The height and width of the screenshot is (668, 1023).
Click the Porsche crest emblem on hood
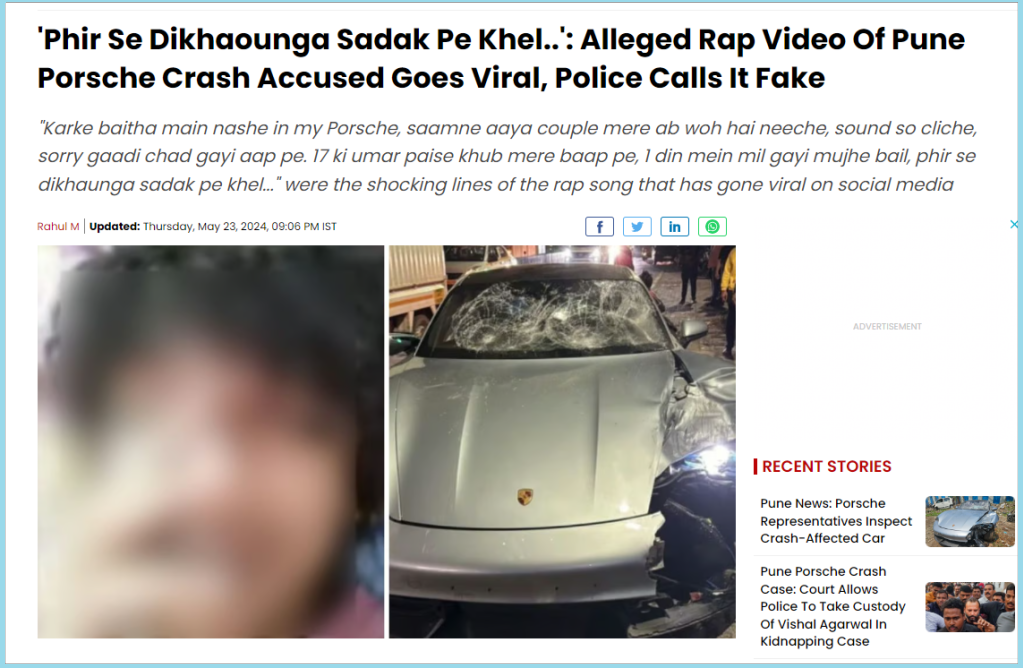pyautogui.click(x=525, y=496)
